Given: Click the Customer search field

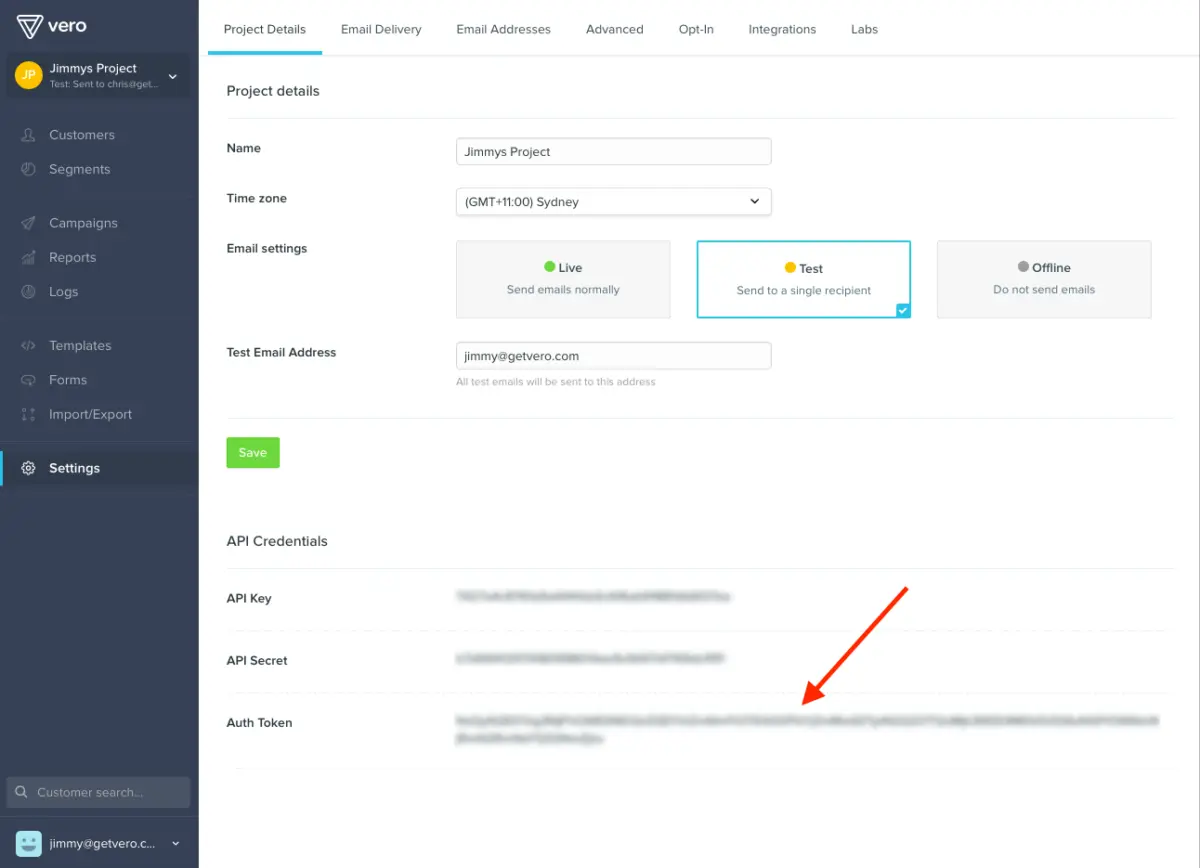Looking at the screenshot, I should click(x=97, y=791).
